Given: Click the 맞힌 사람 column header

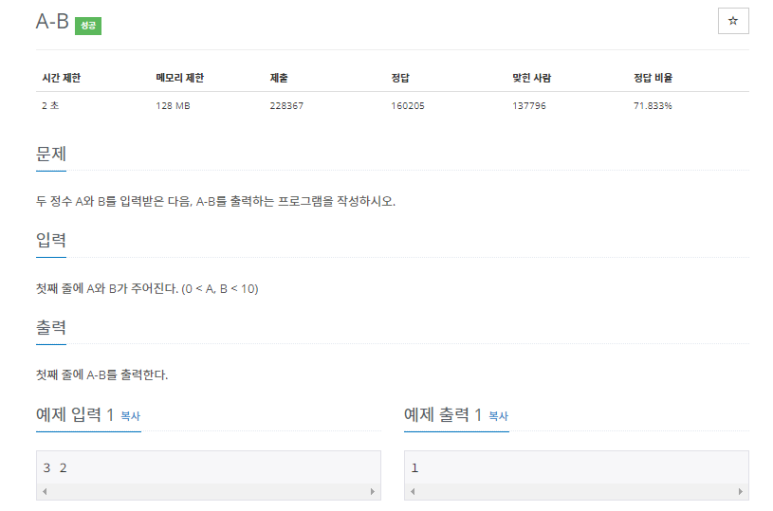Looking at the screenshot, I should (531, 78).
